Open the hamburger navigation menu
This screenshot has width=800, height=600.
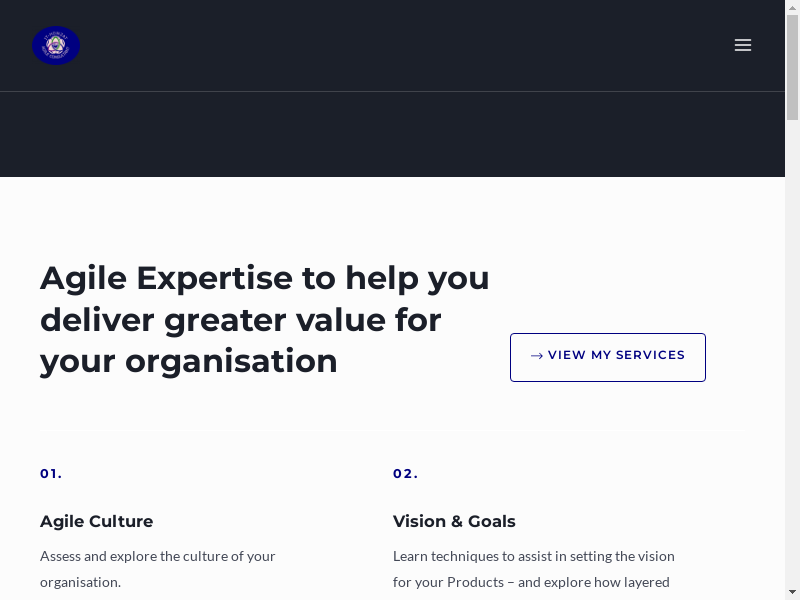click(x=742, y=45)
